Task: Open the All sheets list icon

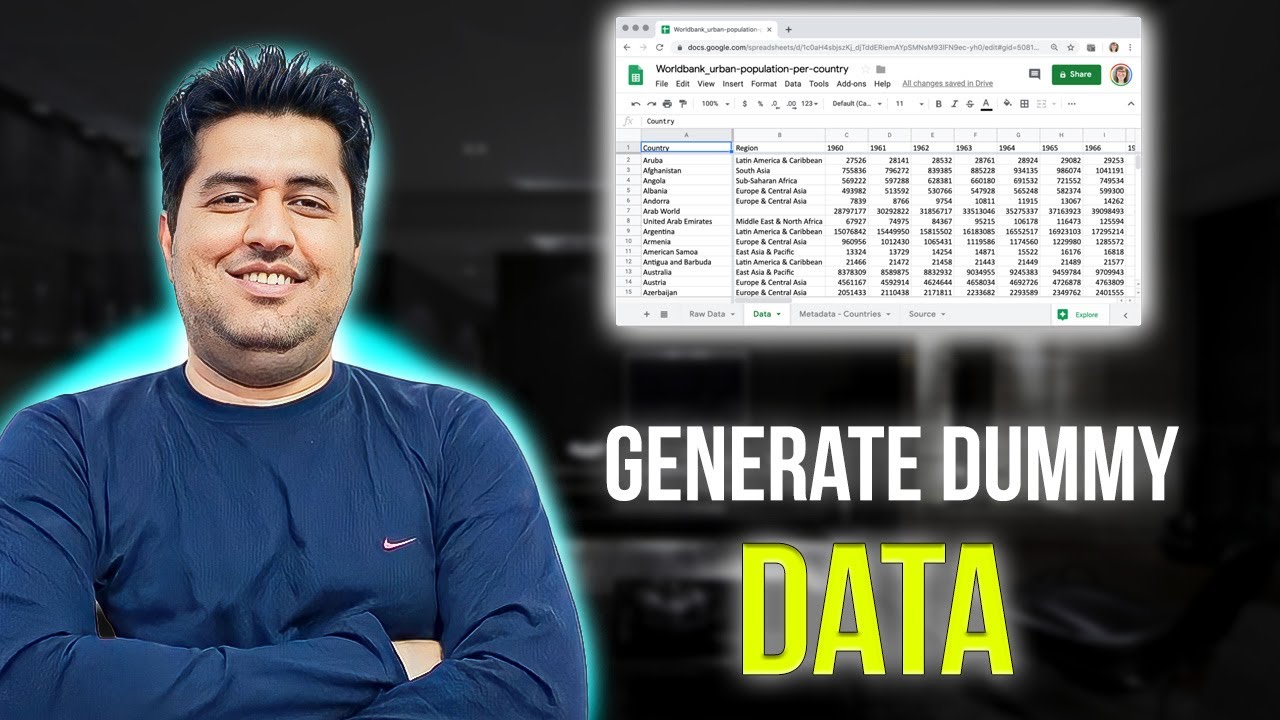Action: point(664,314)
